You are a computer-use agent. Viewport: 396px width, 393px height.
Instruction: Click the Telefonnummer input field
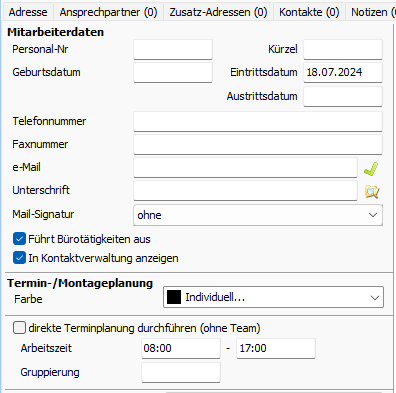coord(258,121)
